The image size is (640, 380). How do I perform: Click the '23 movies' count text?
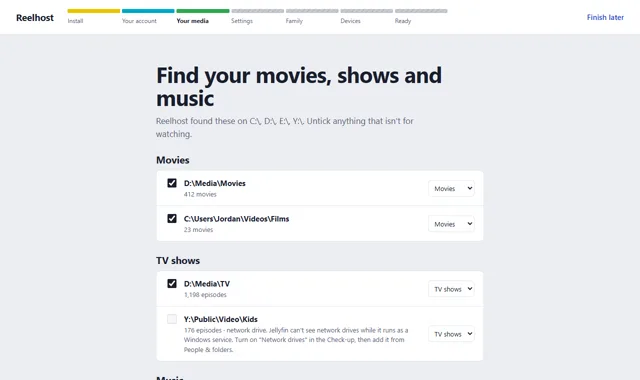pyautogui.click(x=198, y=230)
